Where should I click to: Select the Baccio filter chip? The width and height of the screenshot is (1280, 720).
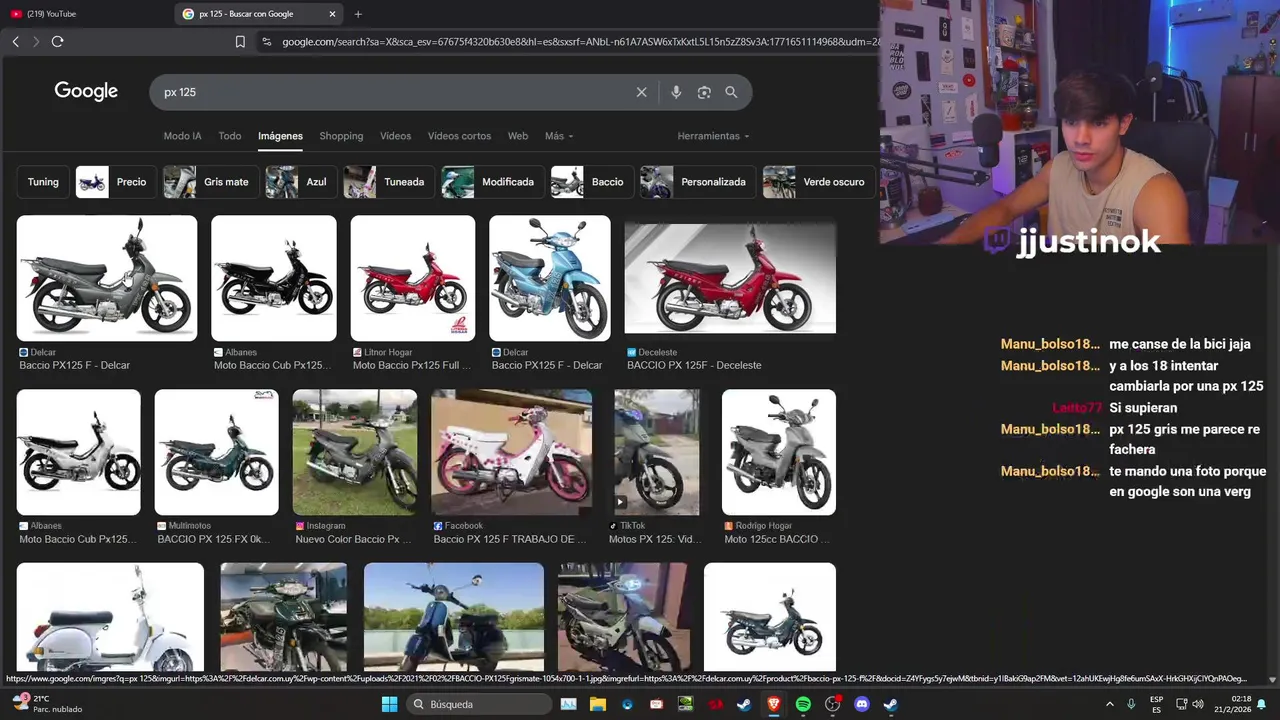point(592,182)
